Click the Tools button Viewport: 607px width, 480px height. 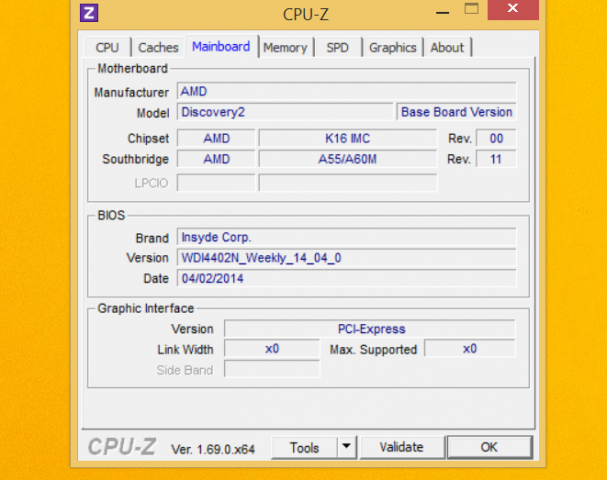click(304, 447)
